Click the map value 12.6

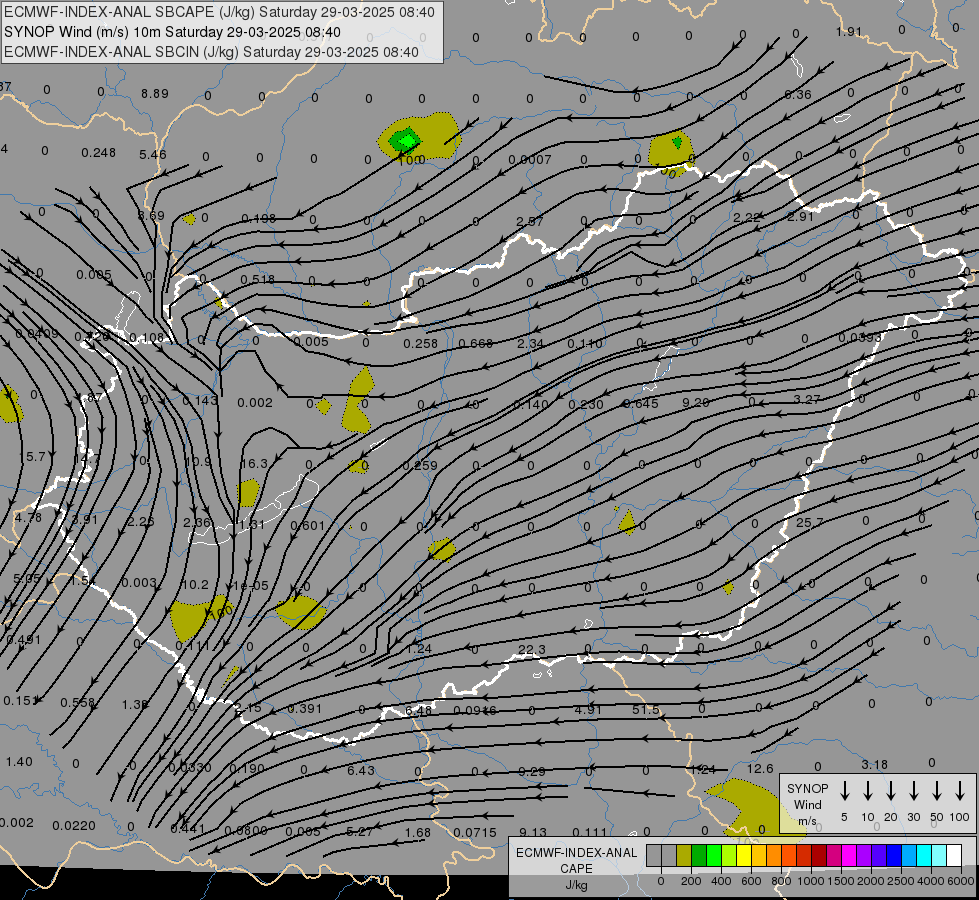[760, 768]
